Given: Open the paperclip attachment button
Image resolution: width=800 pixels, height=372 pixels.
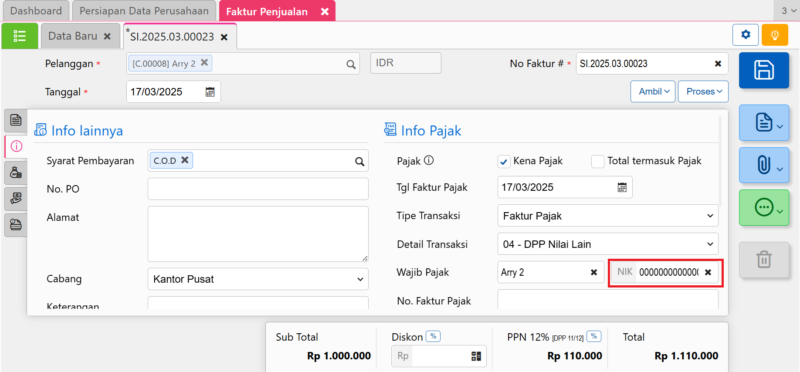Looking at the screenshot, I should (x=764, y=165).
